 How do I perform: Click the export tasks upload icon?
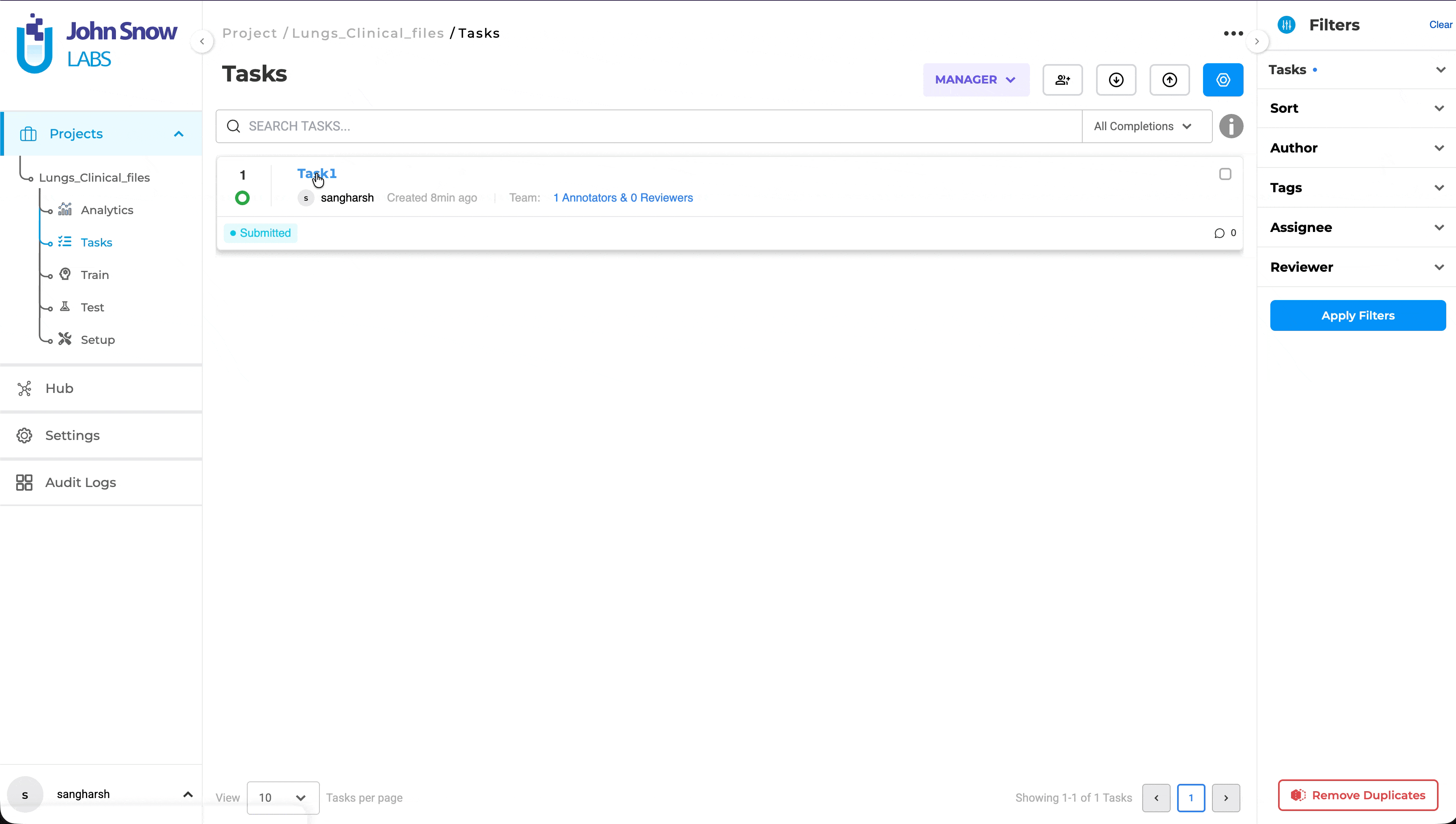click(x=1169, y=80)
